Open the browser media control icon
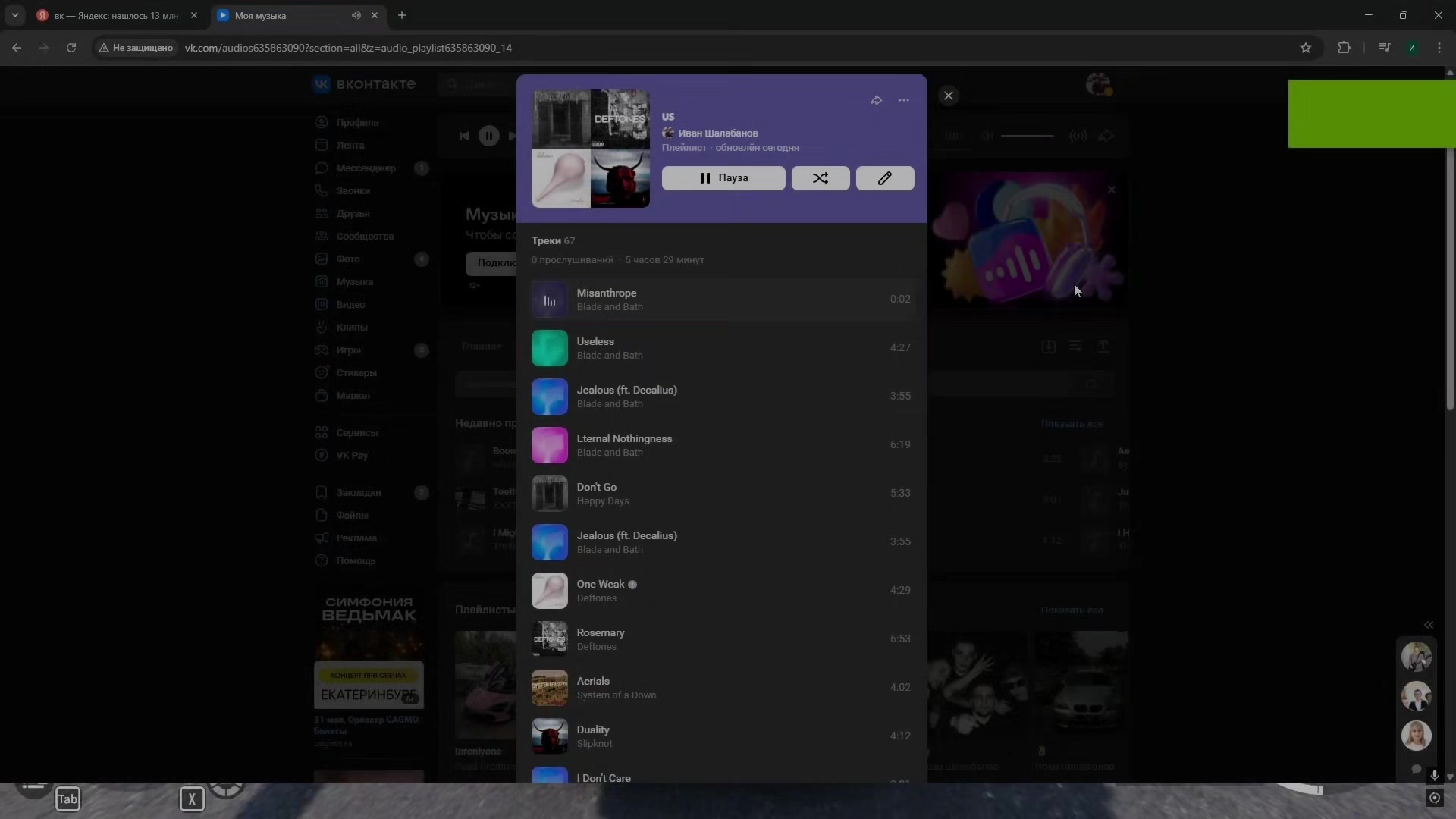 [1385, 48]
